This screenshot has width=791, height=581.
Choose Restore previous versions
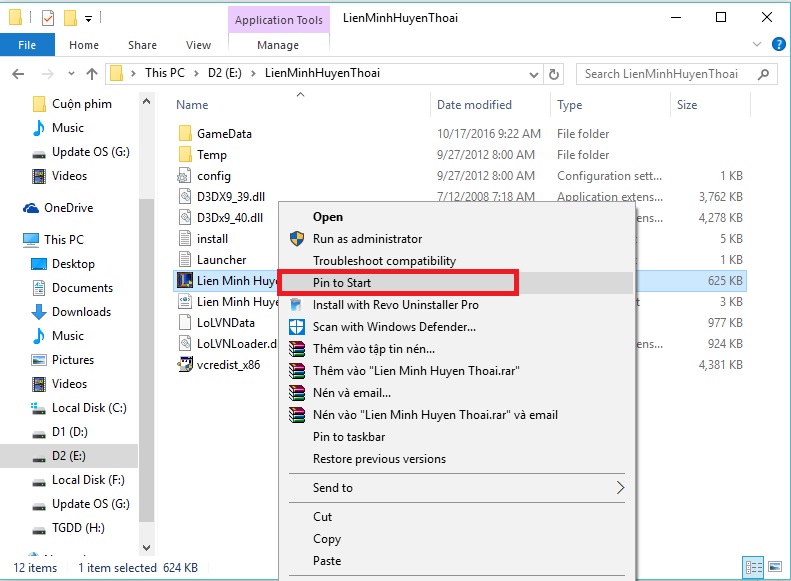pos(379,459)
